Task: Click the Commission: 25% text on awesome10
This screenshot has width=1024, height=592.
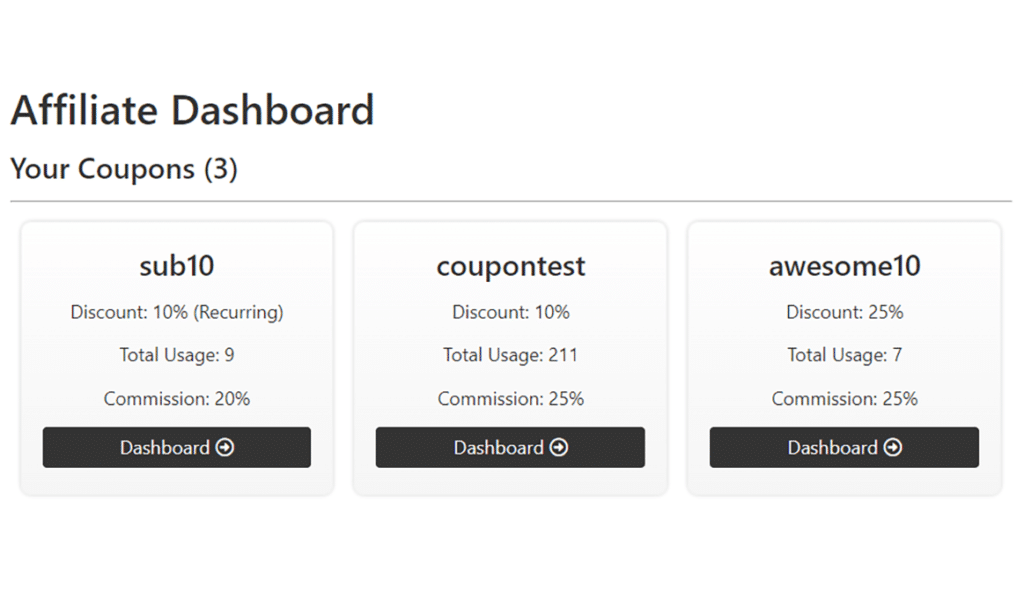Action: coord(843,398)
